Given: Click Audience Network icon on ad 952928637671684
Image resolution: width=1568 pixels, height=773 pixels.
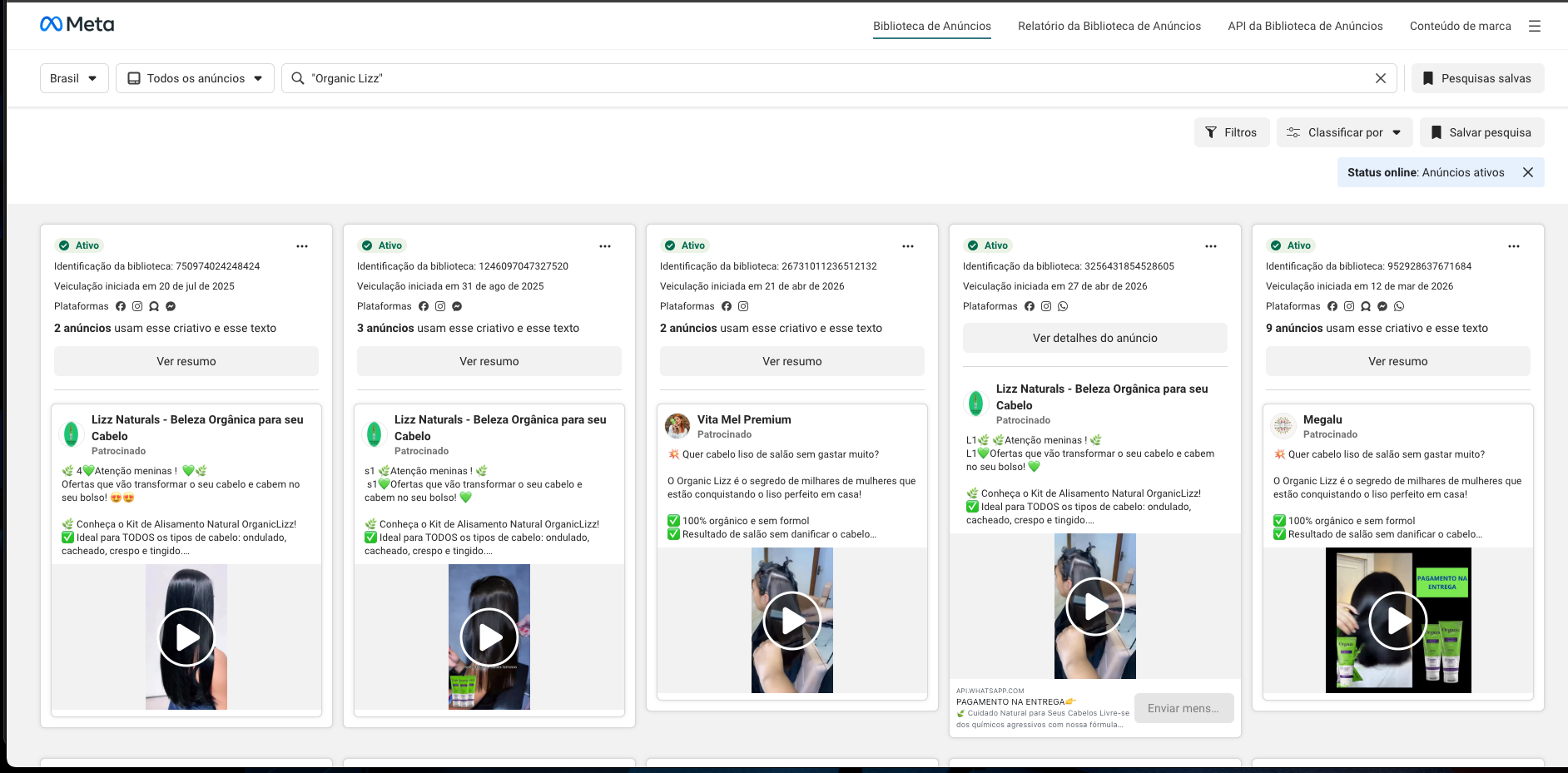Looking at the screenshot, I should (x=1366, y=306).
